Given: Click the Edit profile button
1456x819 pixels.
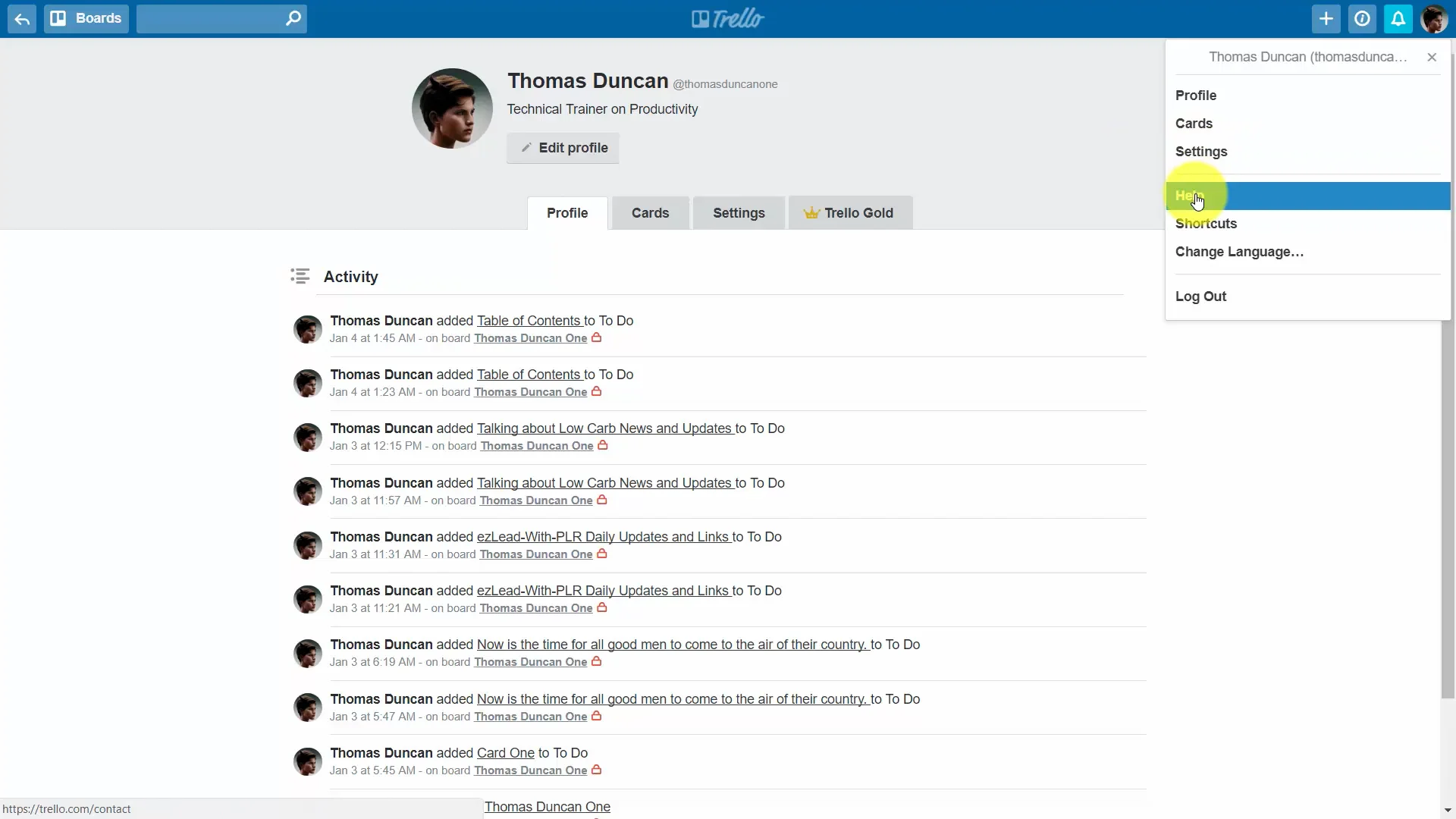Looking at the screenshot, I should pyautogui.click(x=563, y=148).
